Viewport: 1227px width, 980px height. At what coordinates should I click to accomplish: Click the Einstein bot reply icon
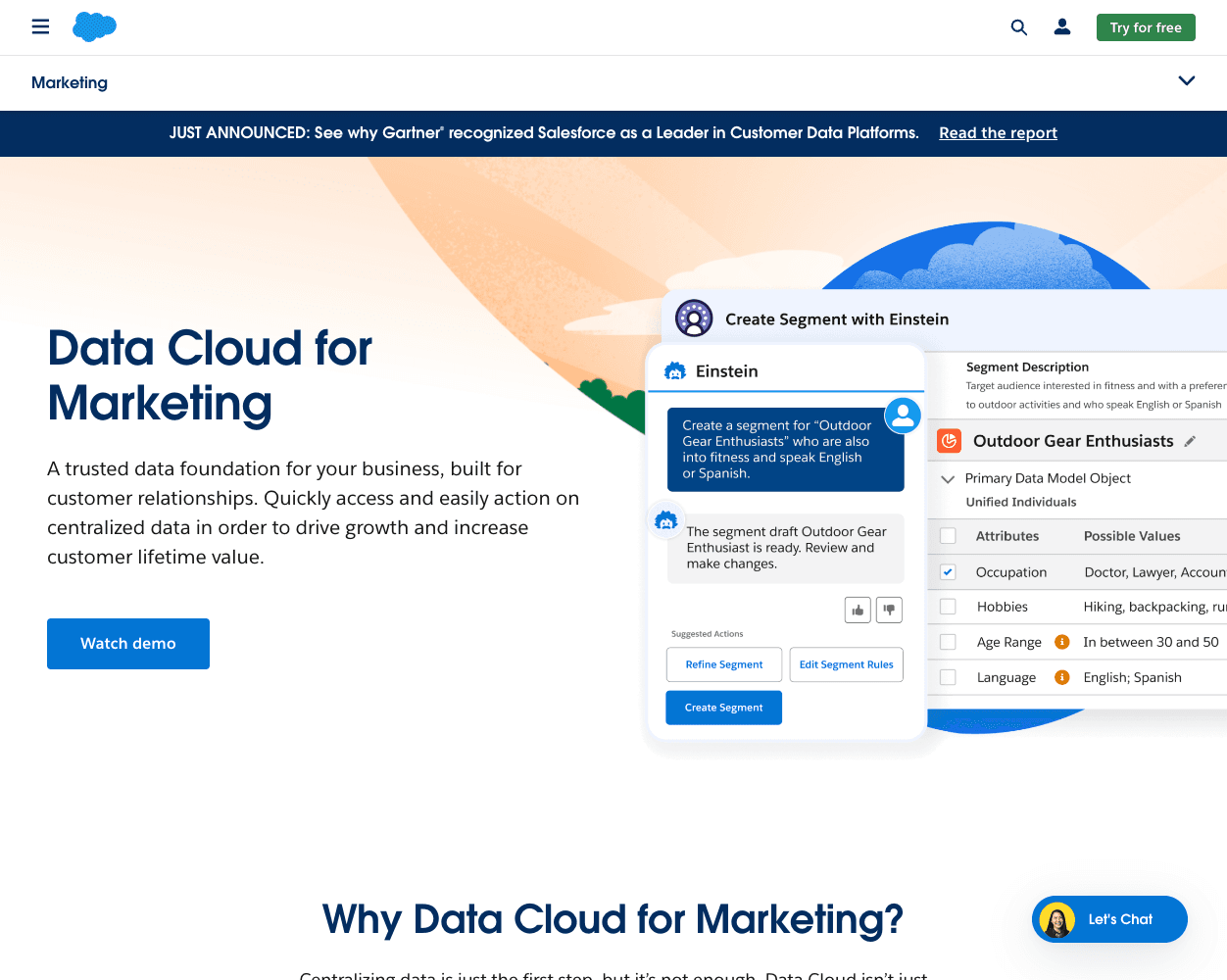(666, 520)
